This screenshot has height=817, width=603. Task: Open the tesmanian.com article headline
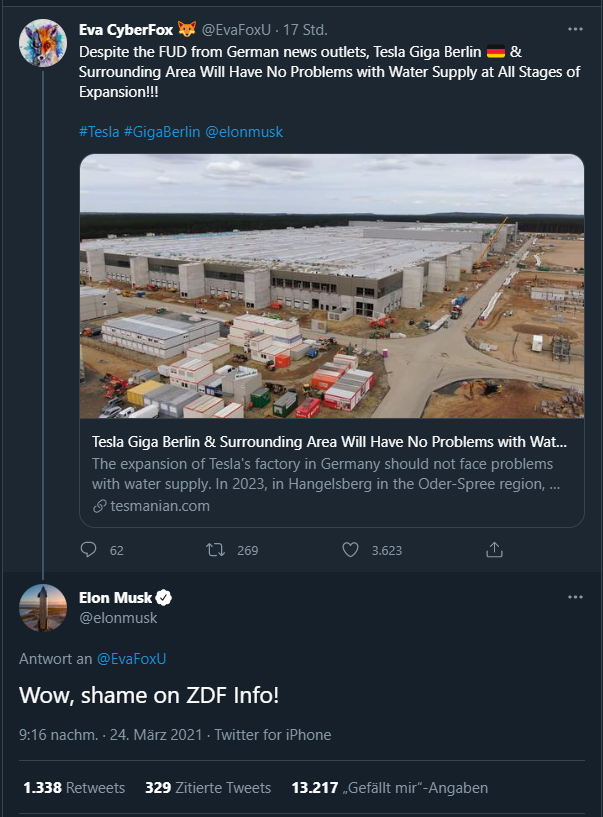pyautogui.click(x=329, y=441)
